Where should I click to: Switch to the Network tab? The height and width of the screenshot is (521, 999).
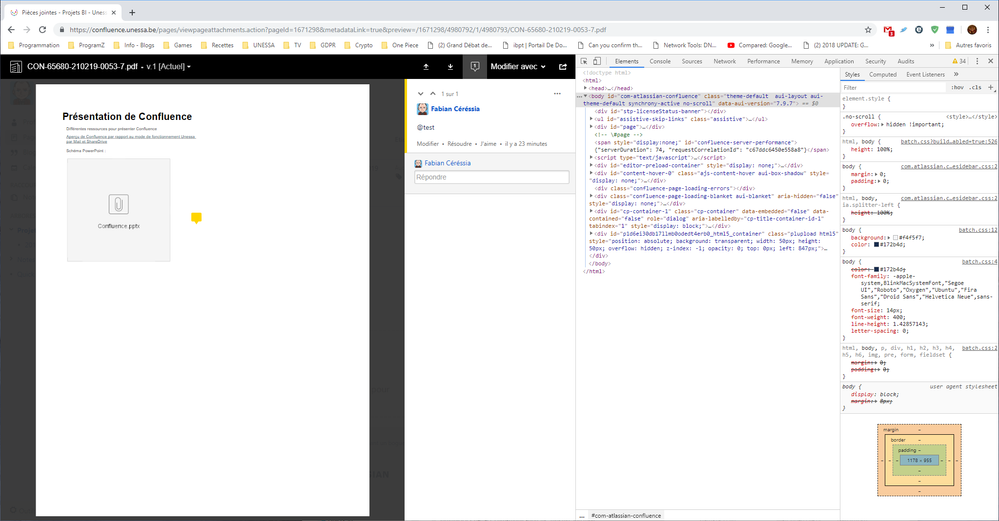[x=724, y=61]
